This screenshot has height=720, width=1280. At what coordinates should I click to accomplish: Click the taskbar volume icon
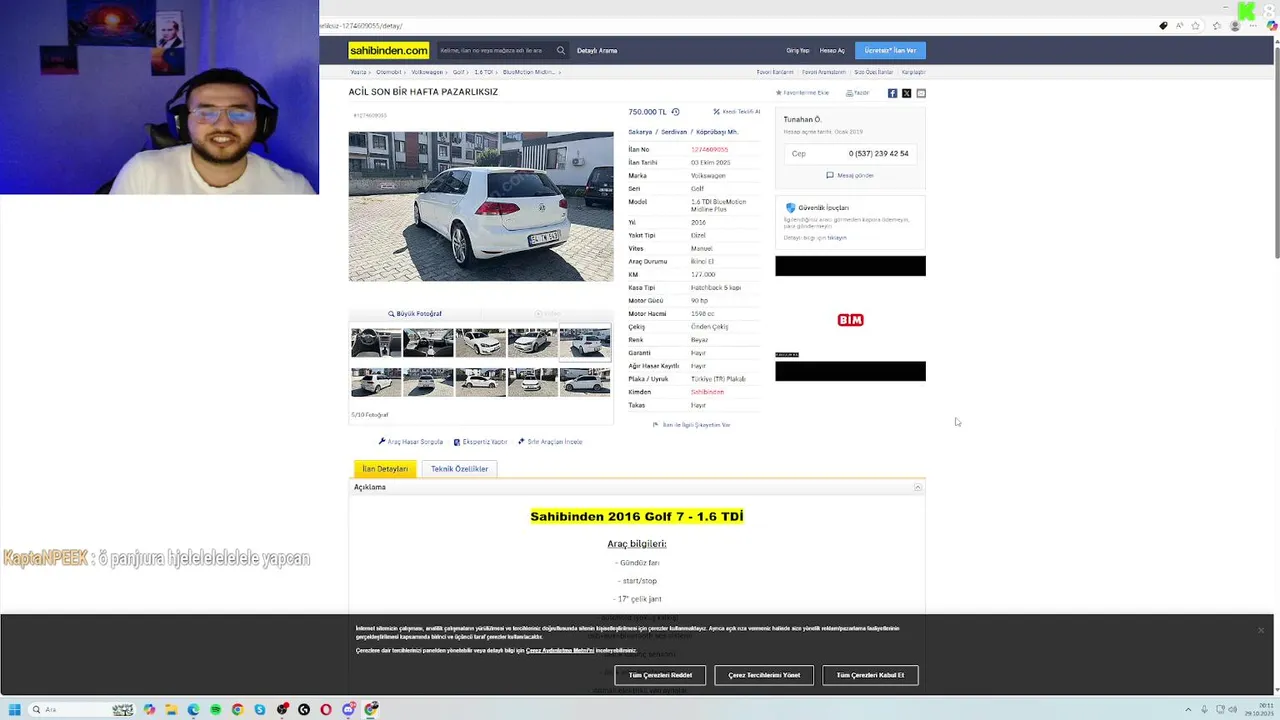[x=1233, y=710]
